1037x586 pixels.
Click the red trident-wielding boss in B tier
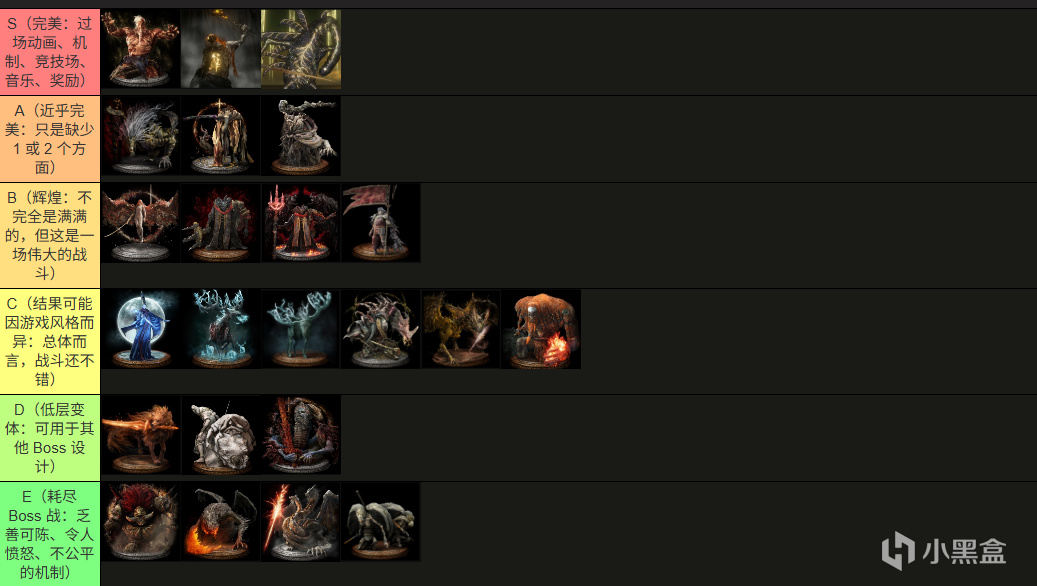pyautogui.click(x=301, y=223)
